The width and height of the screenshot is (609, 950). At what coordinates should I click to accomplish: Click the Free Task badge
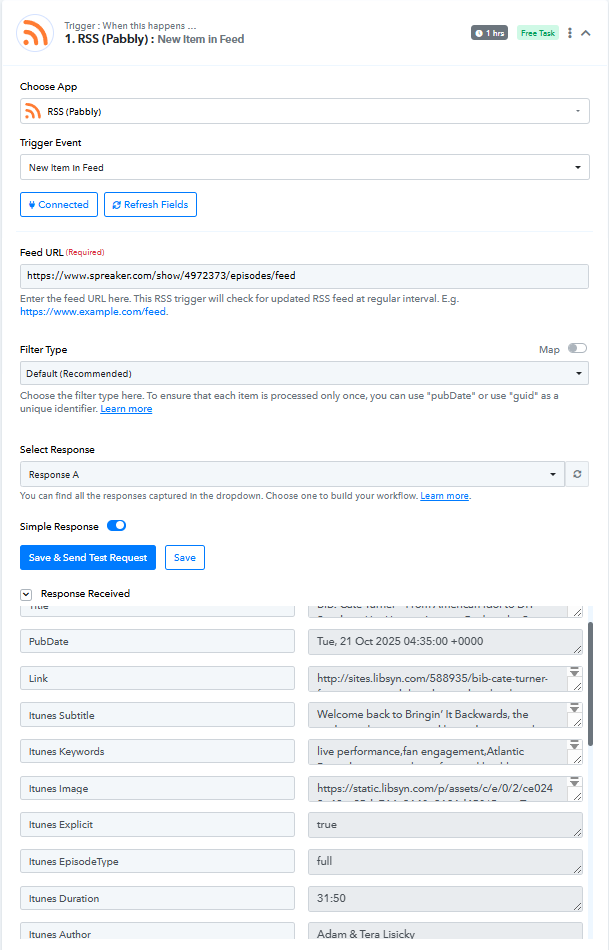[x=538, y=33]
